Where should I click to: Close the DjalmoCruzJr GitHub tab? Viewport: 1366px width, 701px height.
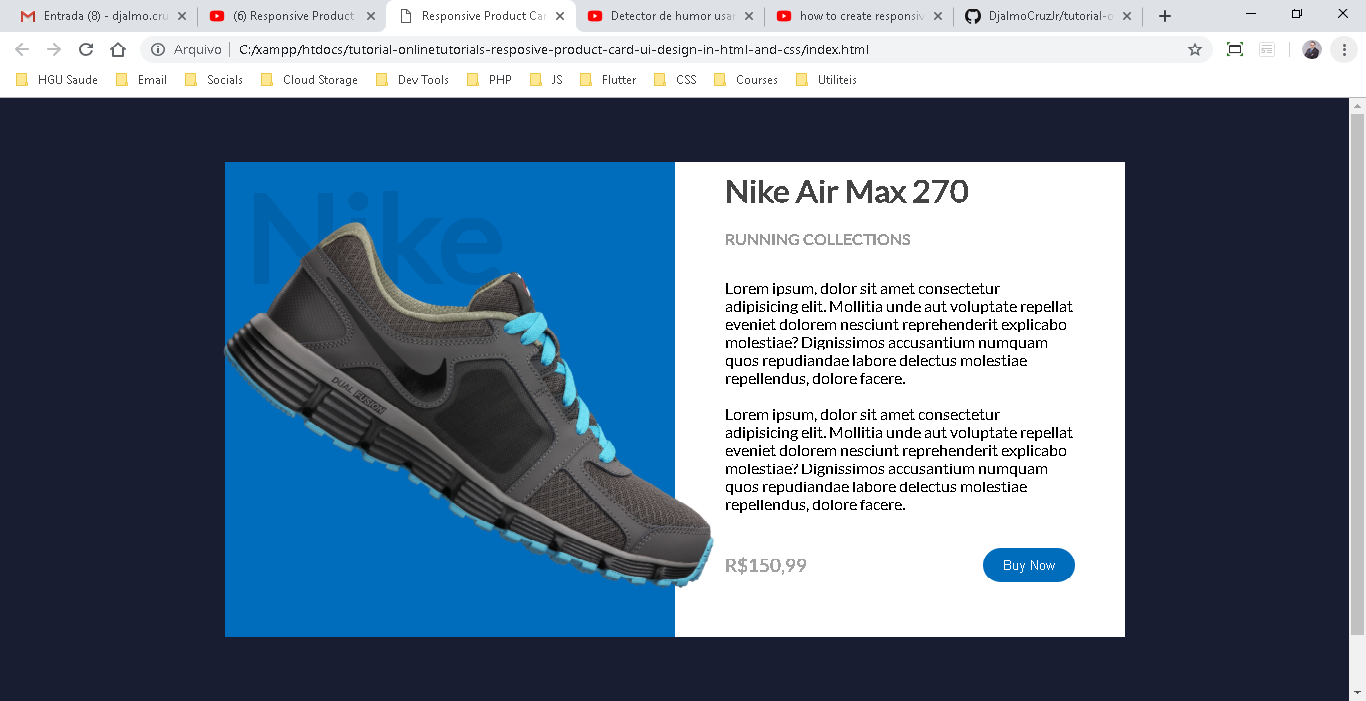coord(1127,16)
